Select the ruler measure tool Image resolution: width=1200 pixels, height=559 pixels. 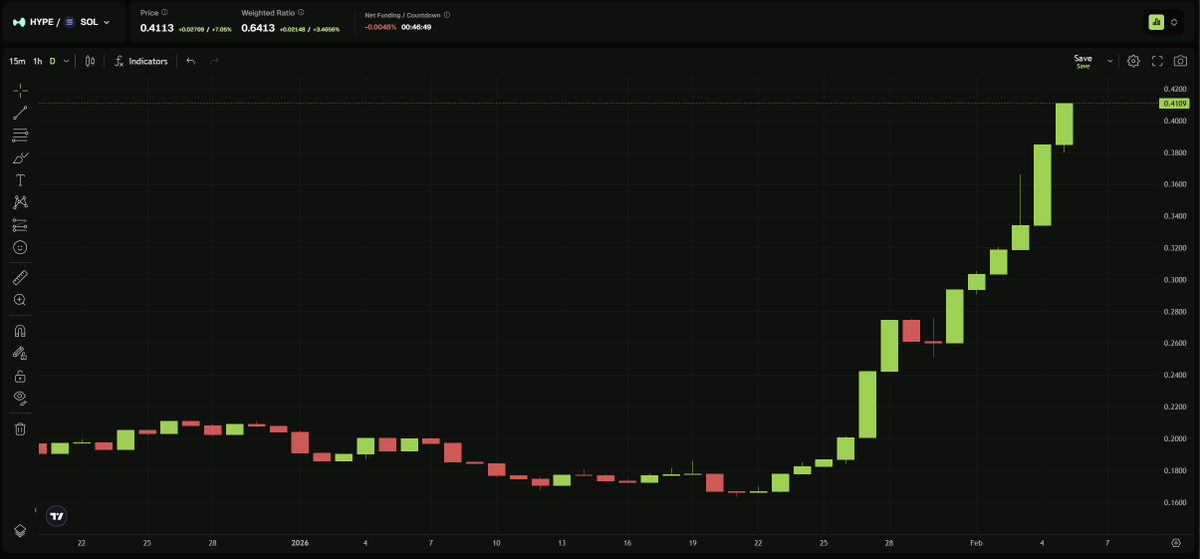[20, 277]
